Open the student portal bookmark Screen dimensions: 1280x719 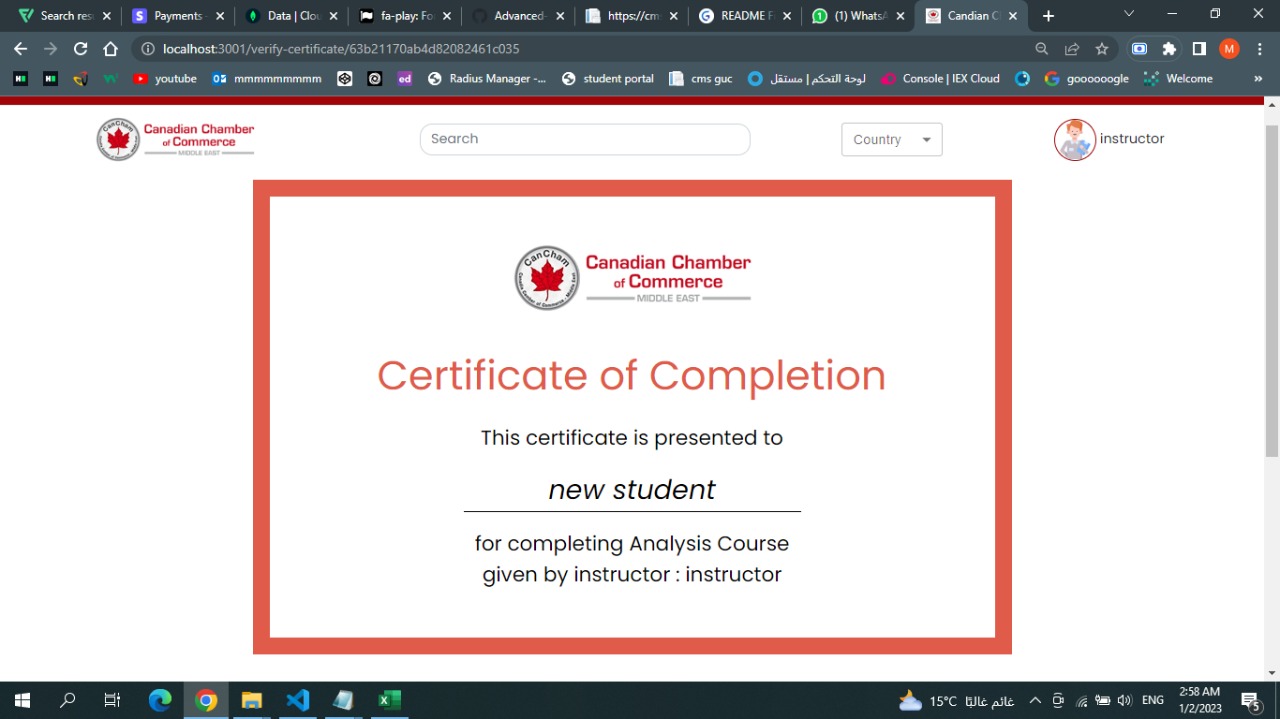pyautogui.click(x=608, y=78)
